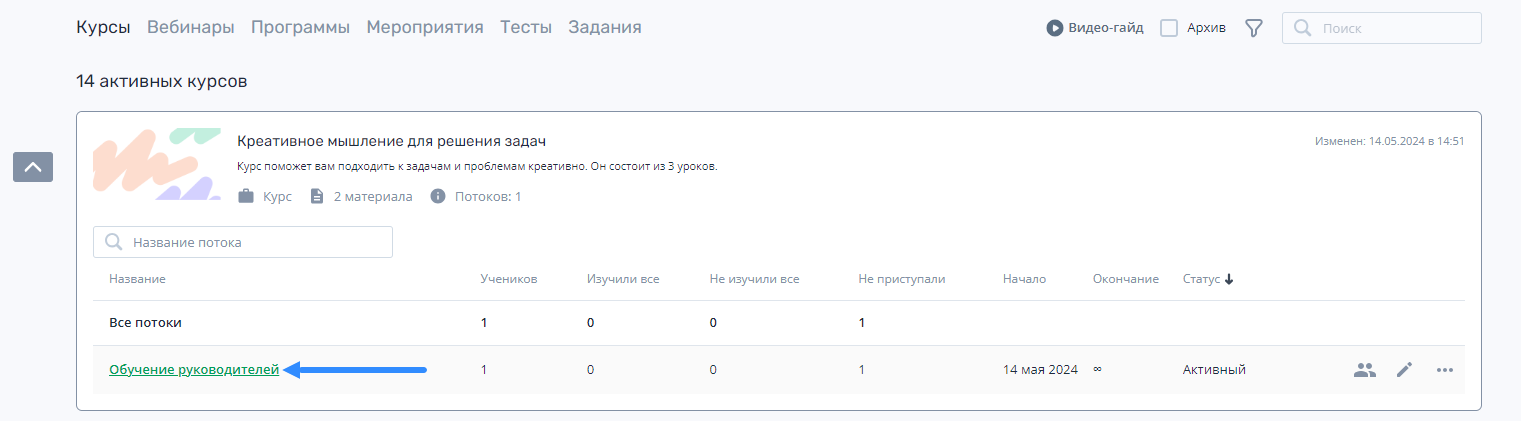
Task: Open the Обучение руководителей stream link
Action: [194, 370]
